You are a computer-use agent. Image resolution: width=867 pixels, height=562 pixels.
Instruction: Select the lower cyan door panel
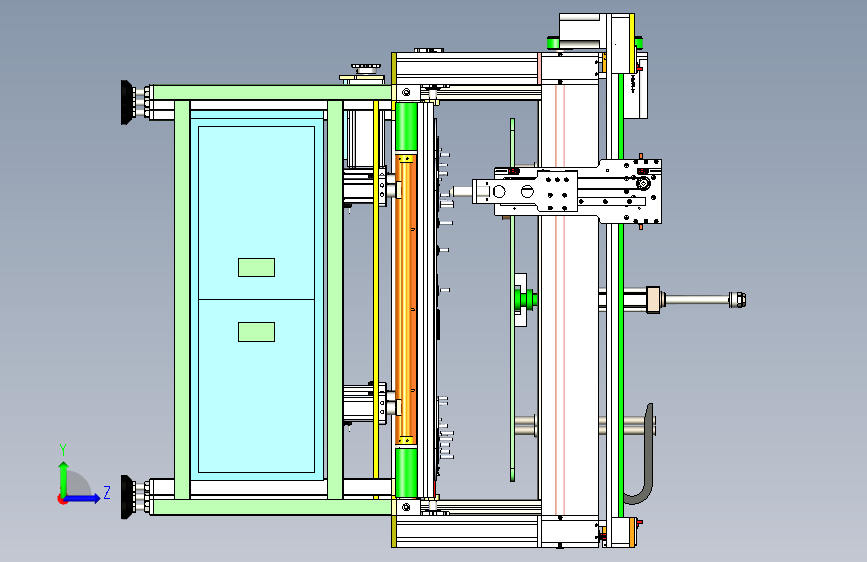257,386
